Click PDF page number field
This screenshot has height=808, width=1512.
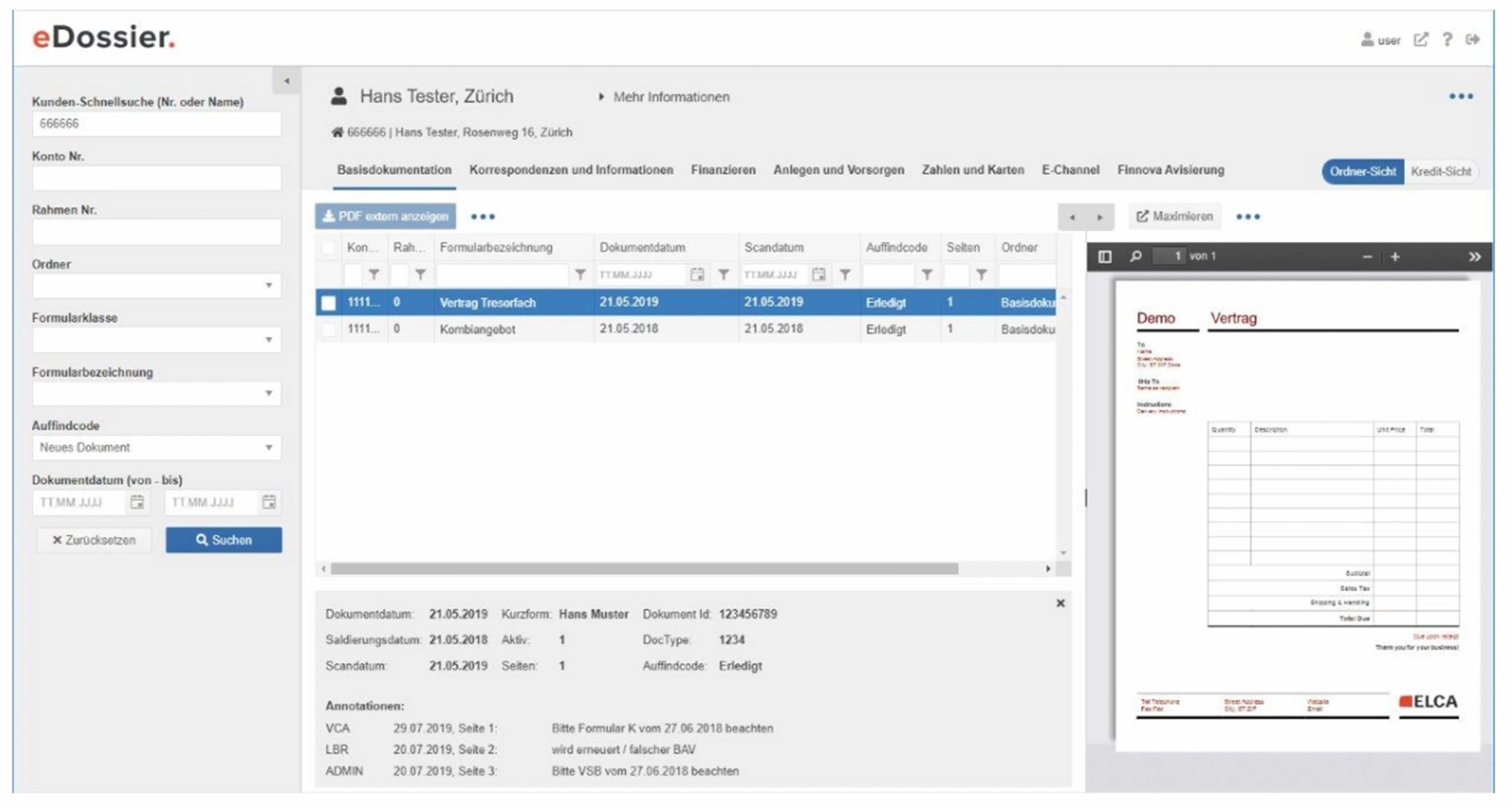click(1169, 256)
